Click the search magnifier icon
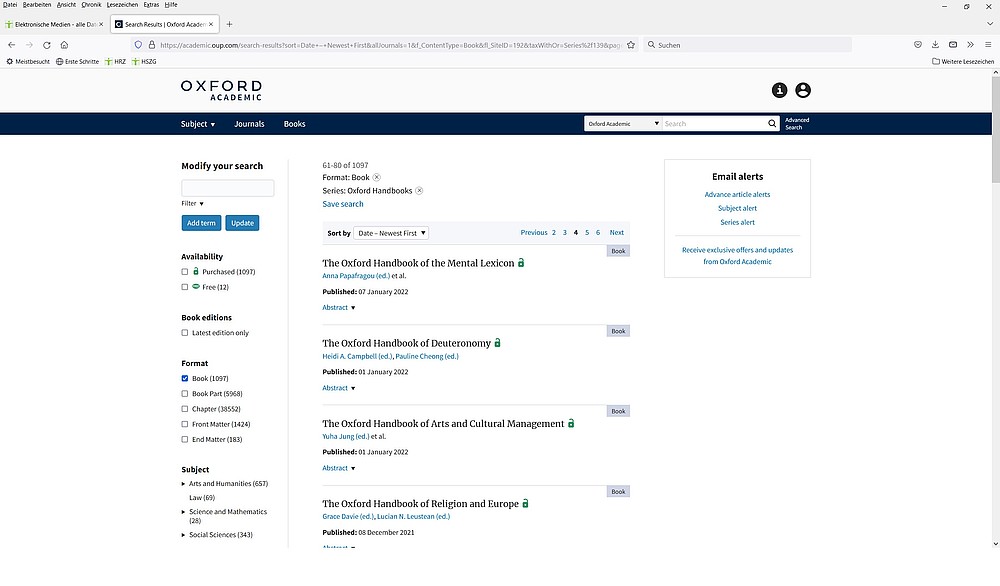This screenshot has width=1000, height=586. [x=772, y=124]
